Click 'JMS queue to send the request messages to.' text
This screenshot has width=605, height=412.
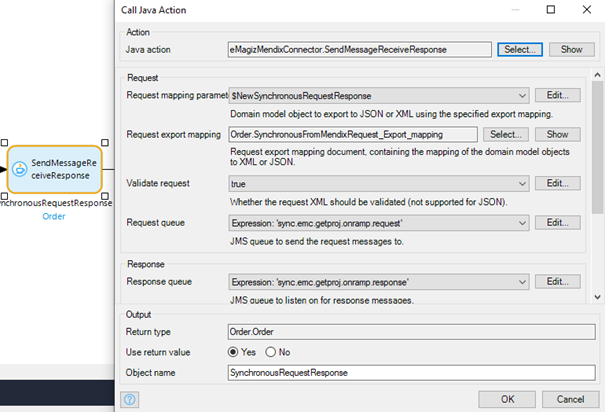pyautogui.click(x=317, y=241)
